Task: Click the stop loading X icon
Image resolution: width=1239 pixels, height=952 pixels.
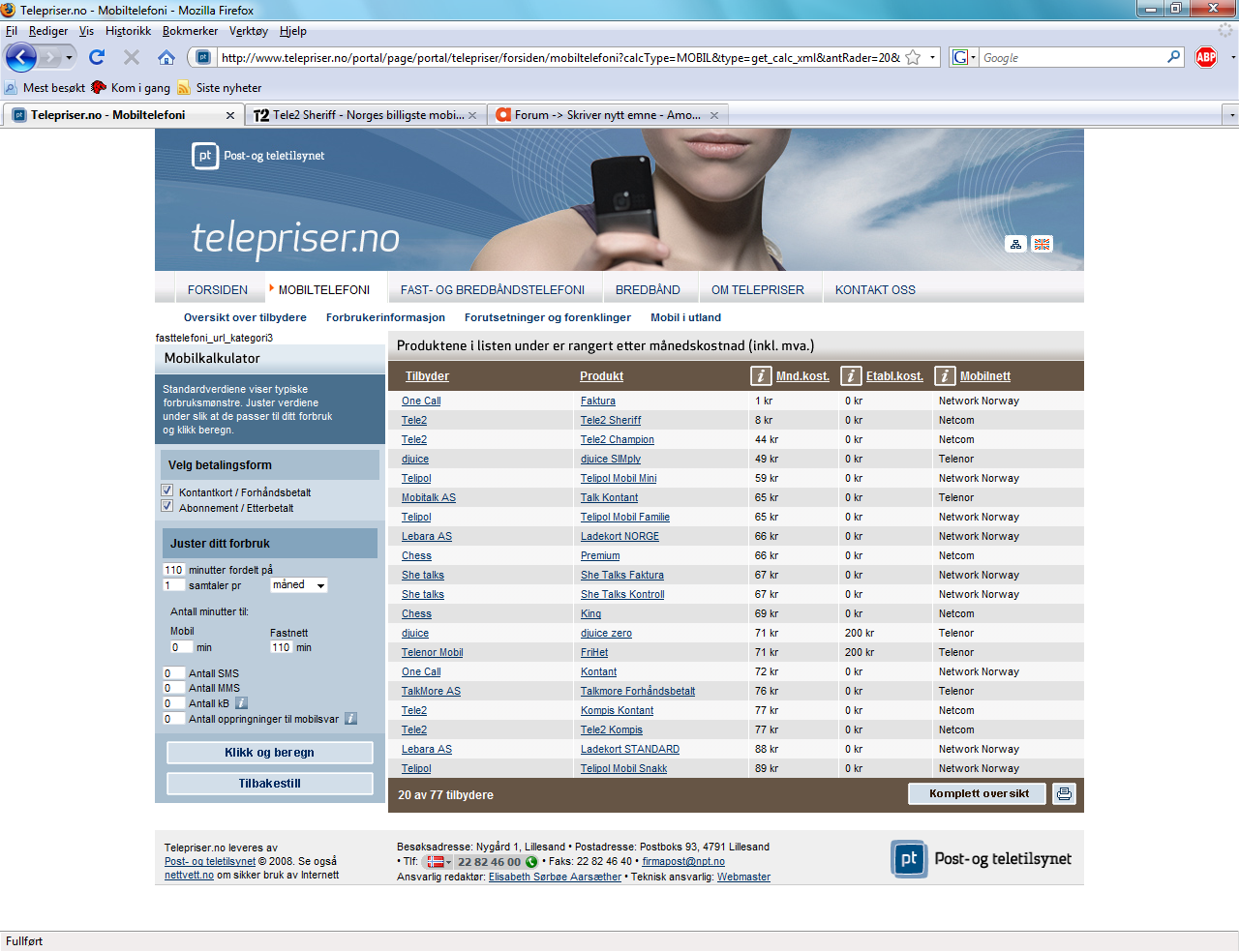Action: [132, 57]
